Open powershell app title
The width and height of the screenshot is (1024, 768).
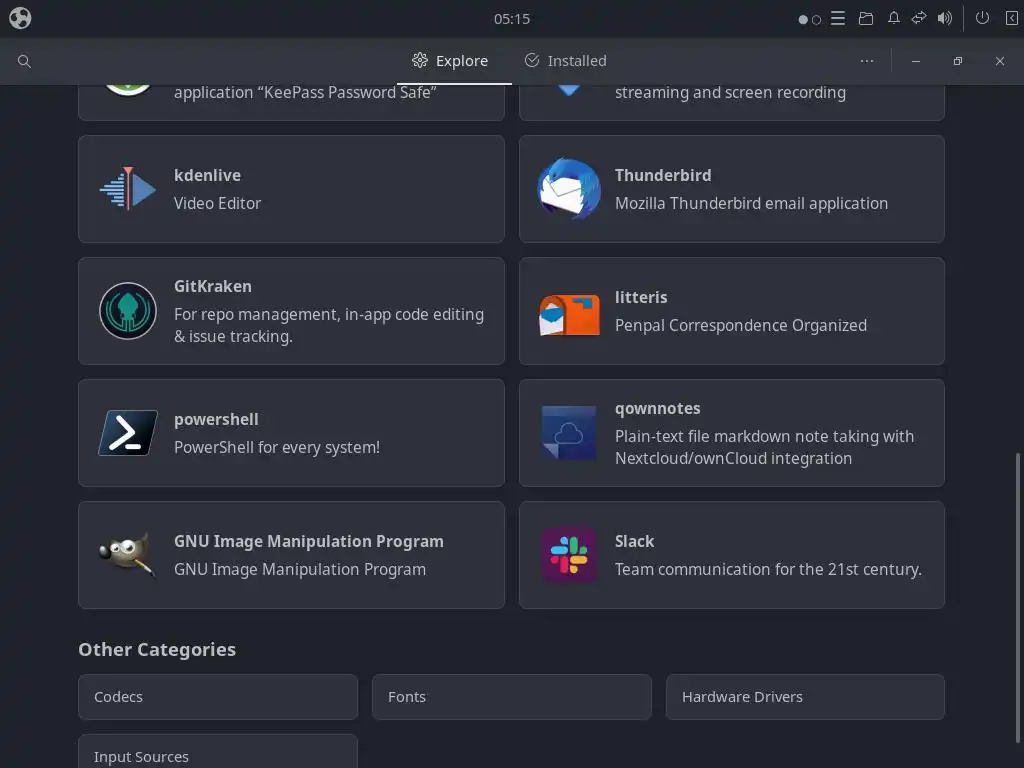[216, 419]
